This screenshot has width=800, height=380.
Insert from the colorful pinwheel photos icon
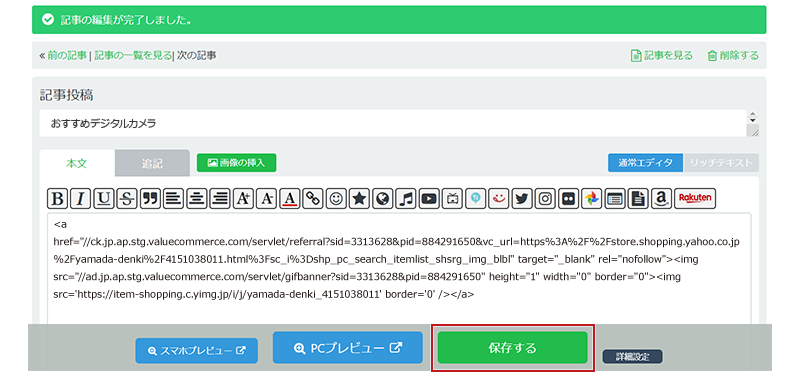point(591,199)
